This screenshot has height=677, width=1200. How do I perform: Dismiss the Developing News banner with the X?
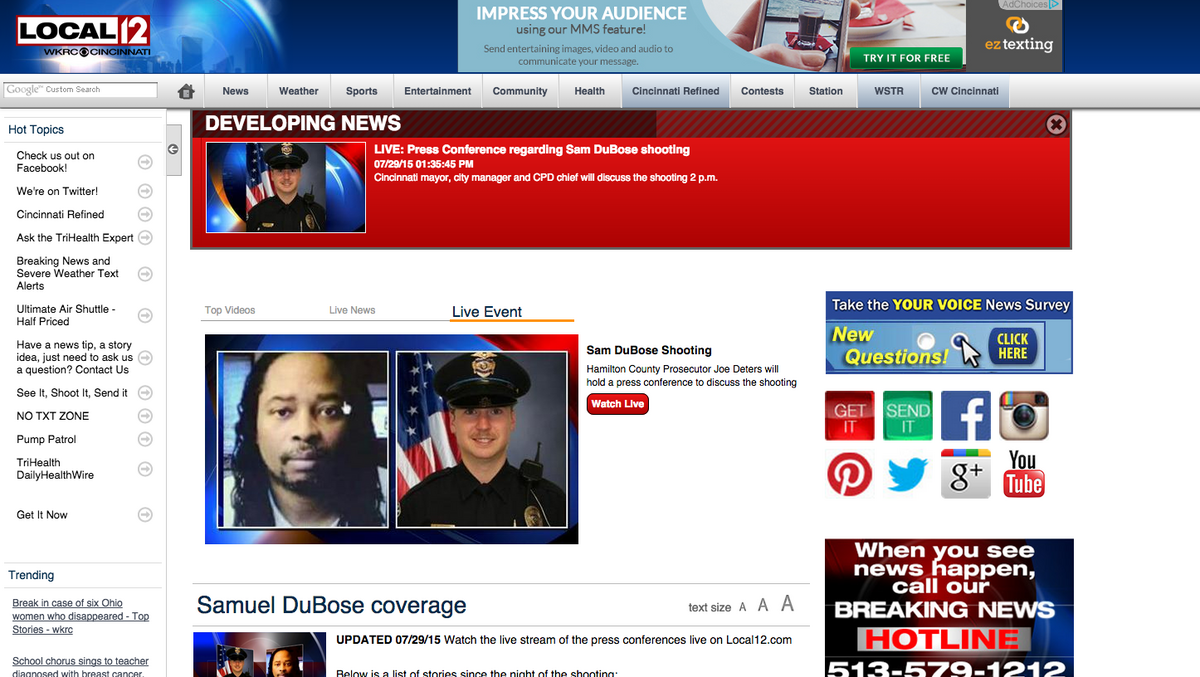tap(1056, 124)
